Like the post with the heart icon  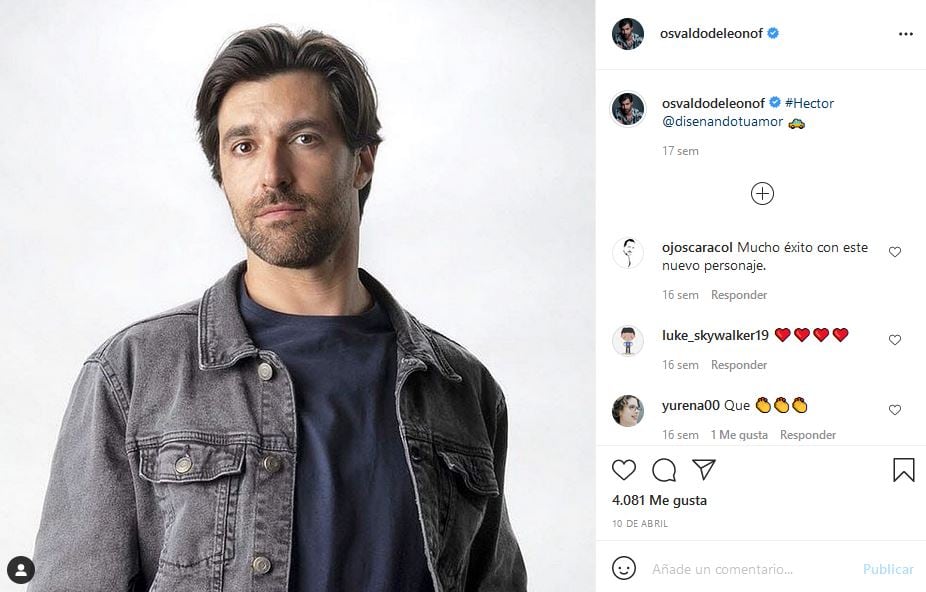coord(623,469)
